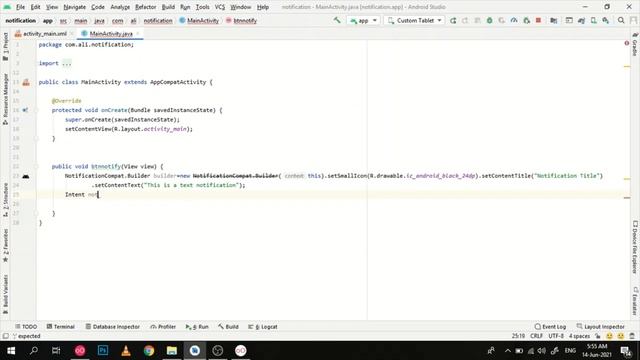This screenshot has width=640, height=360.
Task: Switch to MainActivity.java tab
Action: point(111,33)
